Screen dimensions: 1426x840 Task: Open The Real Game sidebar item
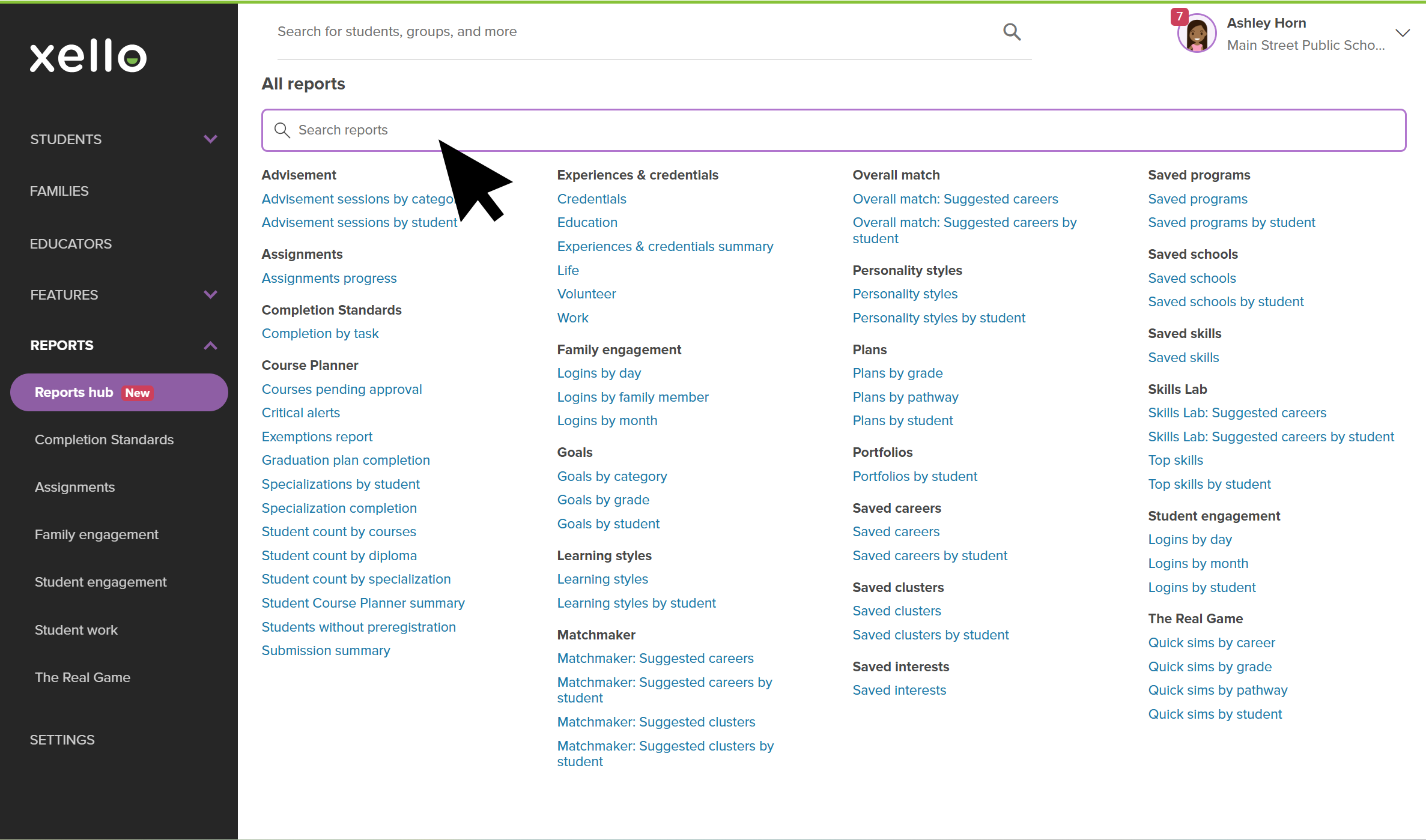[82, 677]
